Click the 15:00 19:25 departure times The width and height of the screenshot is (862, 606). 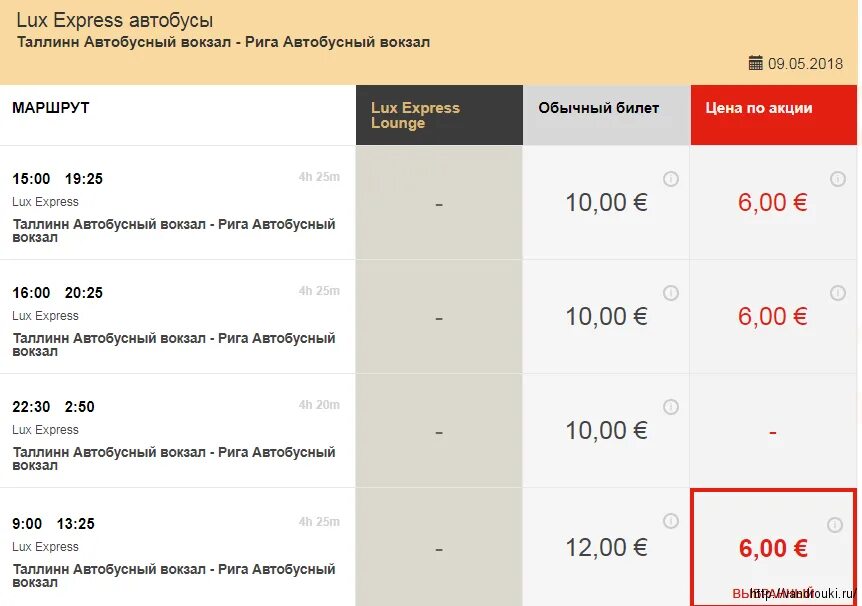click(58, 179)
